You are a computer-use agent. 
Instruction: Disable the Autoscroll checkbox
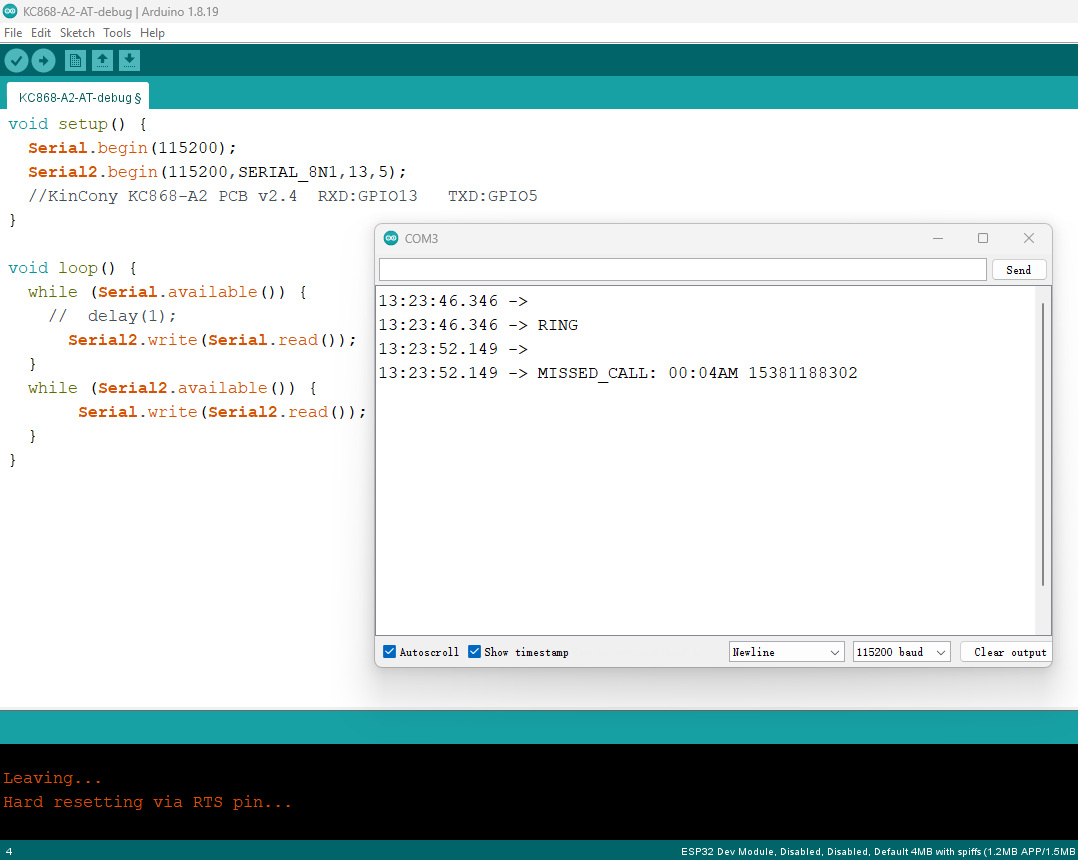[x=390, y=652]
